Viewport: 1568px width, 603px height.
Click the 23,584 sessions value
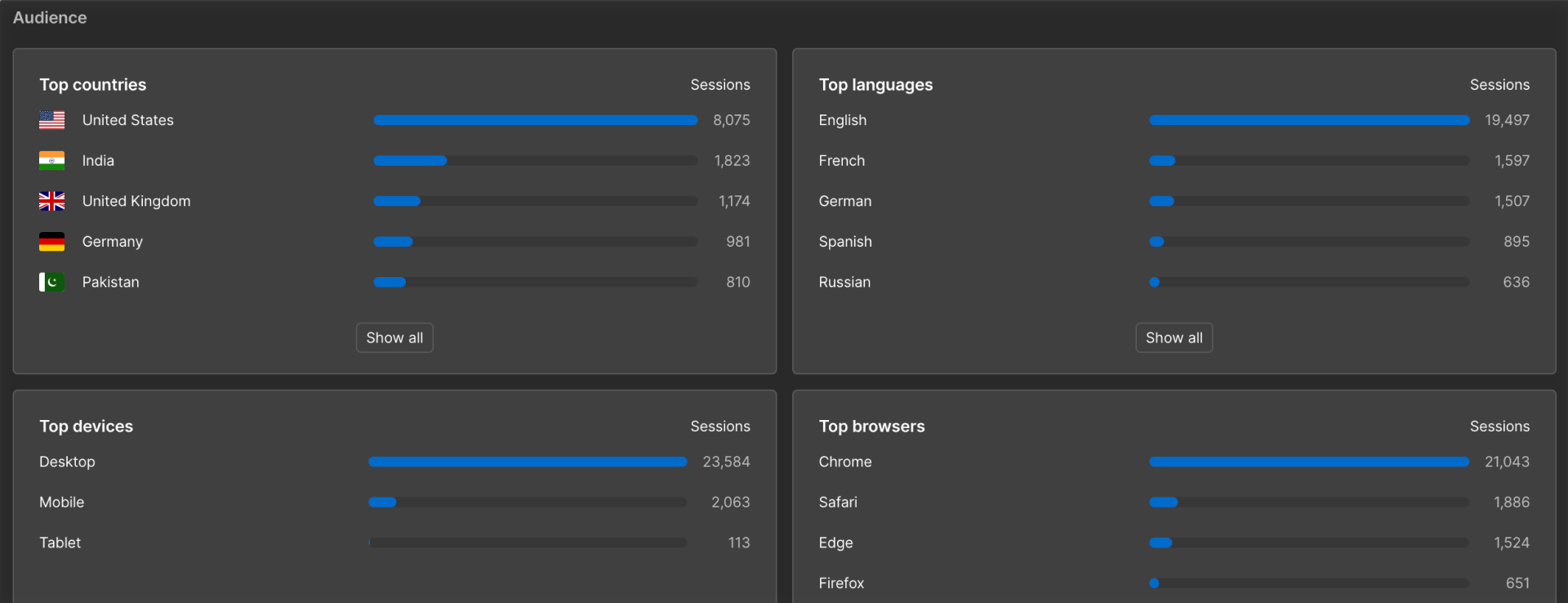tap(726, 462)
